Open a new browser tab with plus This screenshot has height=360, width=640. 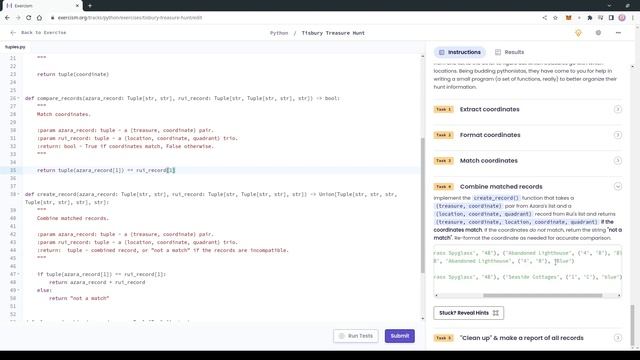coord(90,6)
